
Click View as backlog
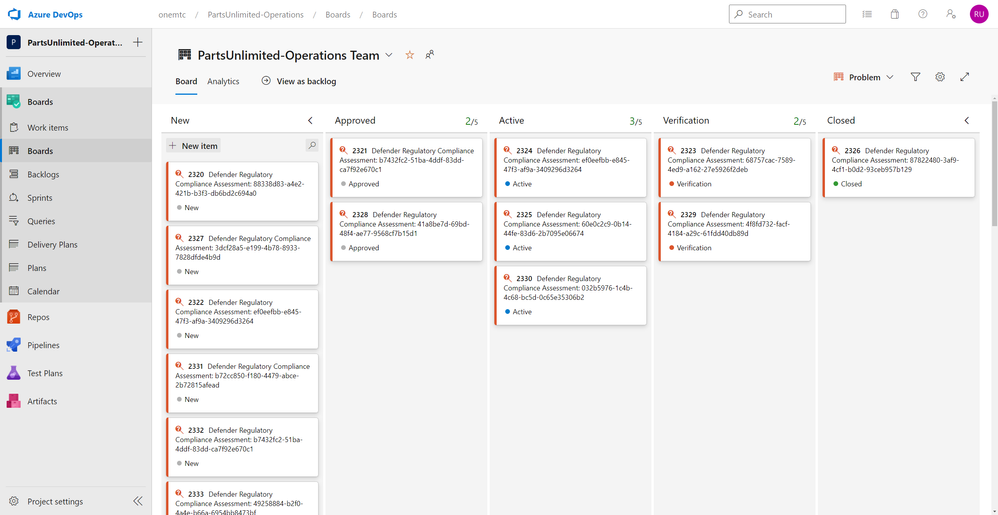pyautogui.click(x=299, y=81)
